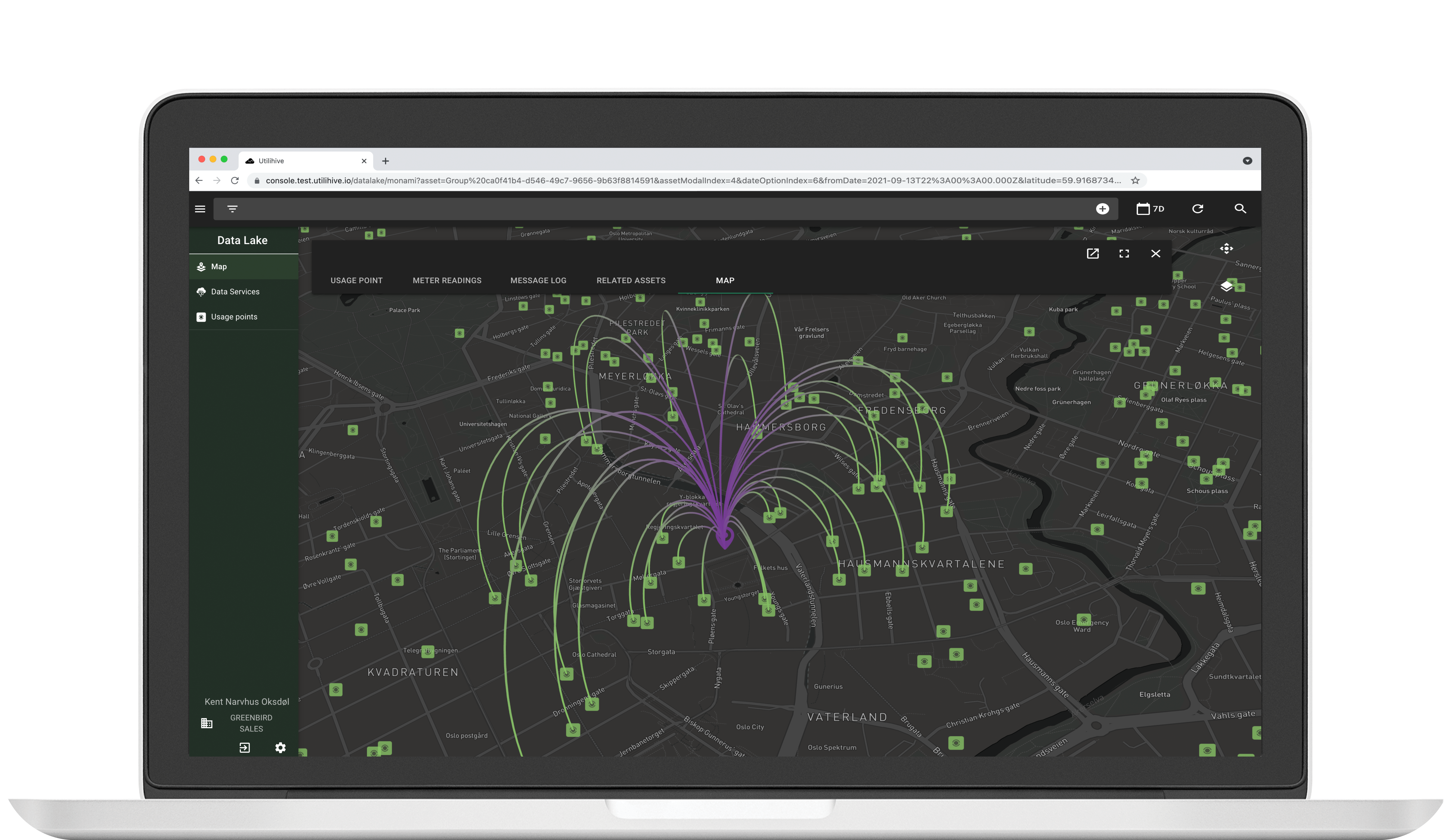Click the map recenter move icon
The width and height of the screenshot is (1453, 840).
[x=1226, y=249]
